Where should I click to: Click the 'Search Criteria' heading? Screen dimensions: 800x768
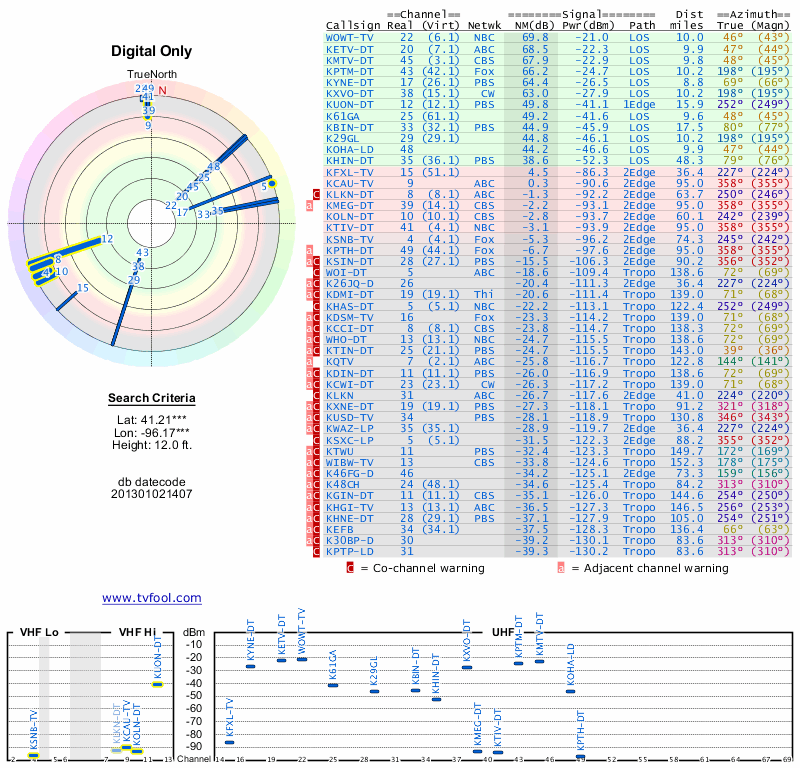point(152,398)
